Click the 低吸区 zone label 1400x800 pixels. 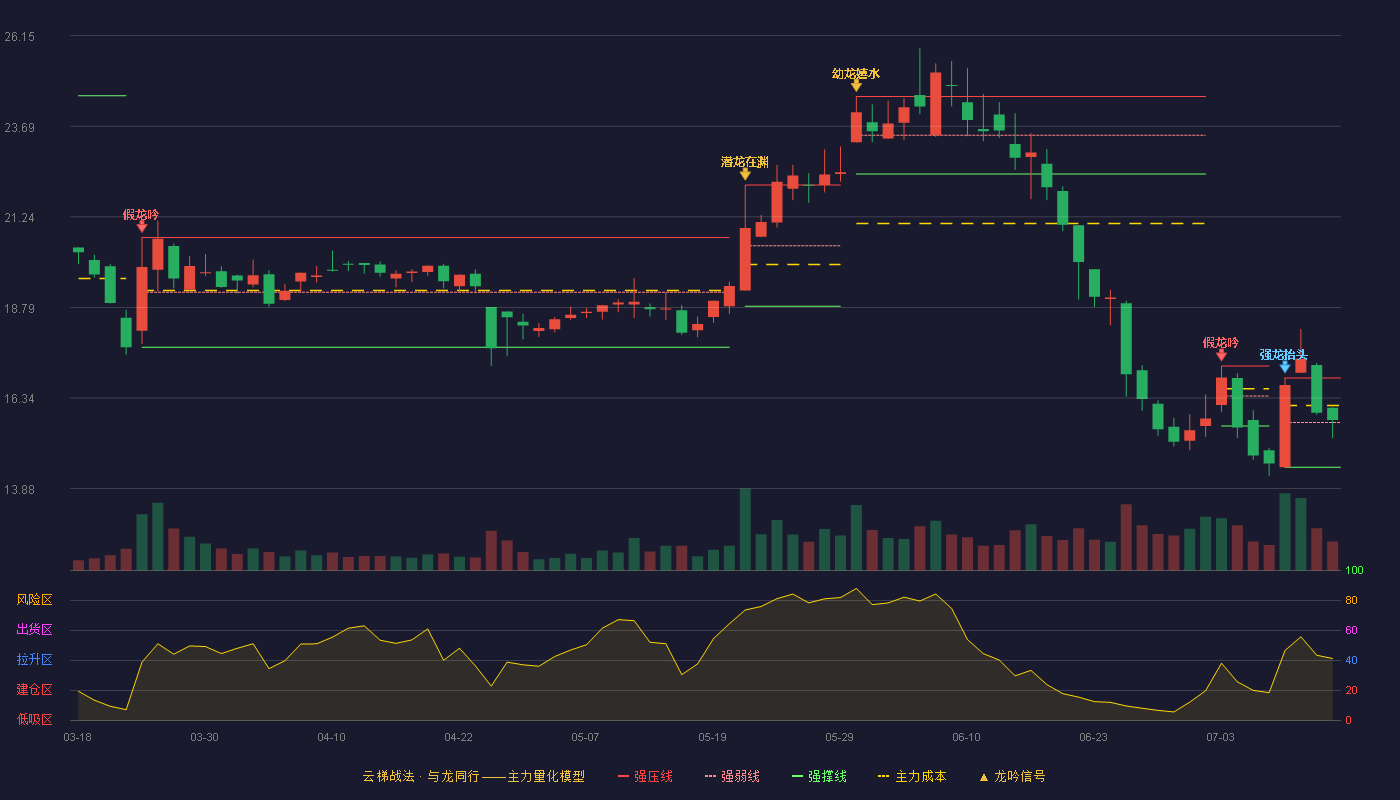34,719
